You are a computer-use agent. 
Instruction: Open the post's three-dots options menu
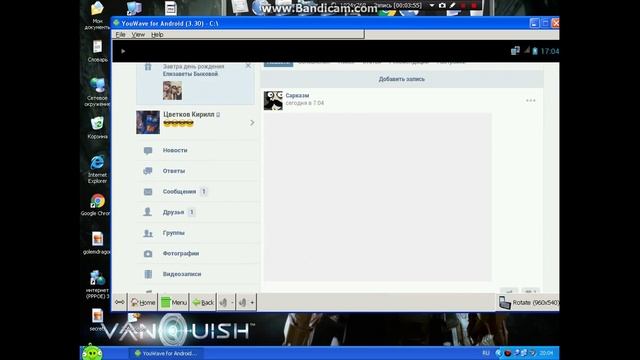point(530,100)
